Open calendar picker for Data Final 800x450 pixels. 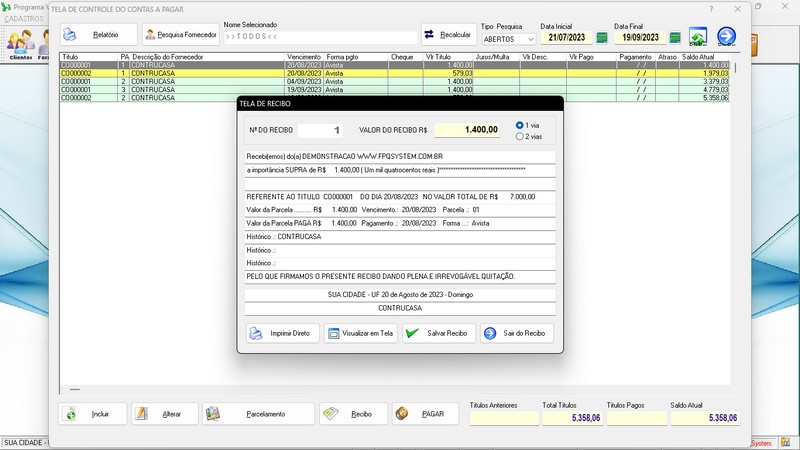point(675,38)
